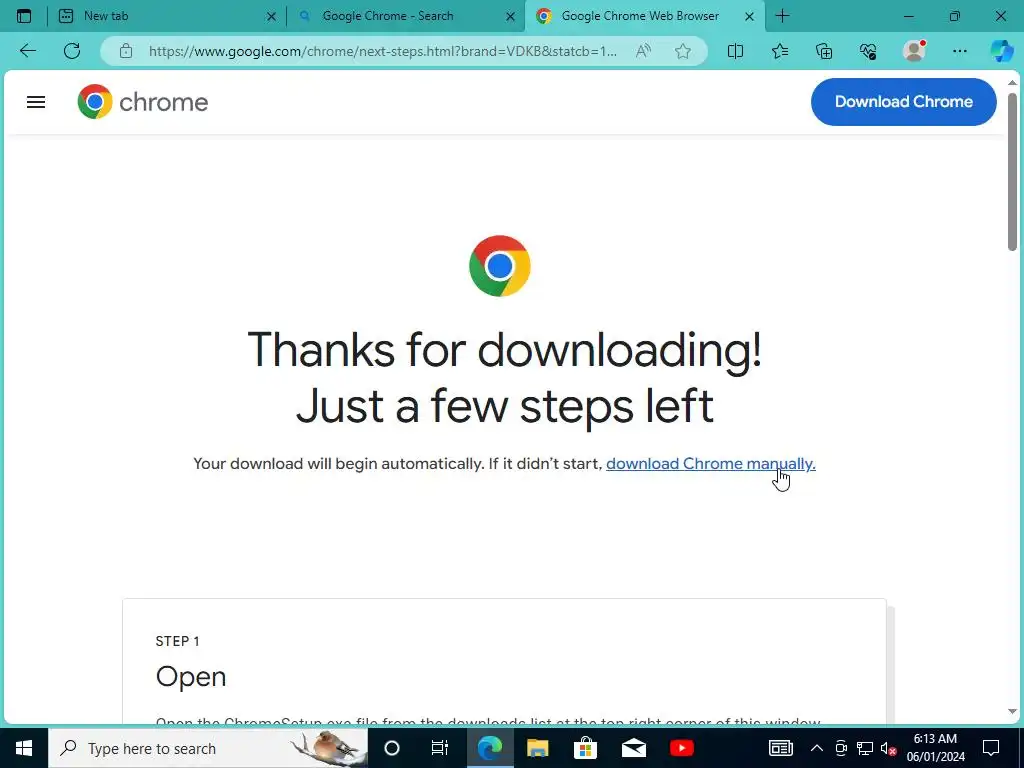Viewport: 1024px width, 768px height.
Task: Open Cortana circle icon on taskbar
Action: point(392,748)
